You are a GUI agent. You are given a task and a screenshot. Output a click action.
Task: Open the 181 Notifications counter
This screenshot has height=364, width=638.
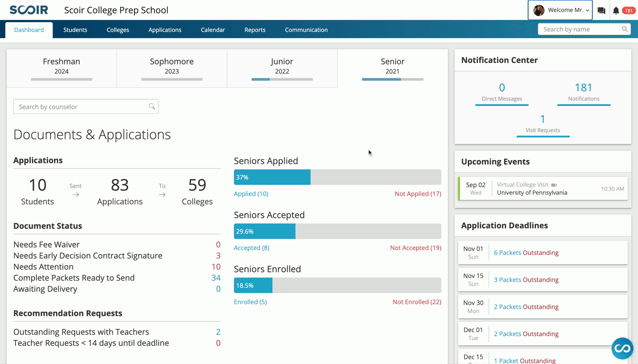click(x=583, y=93)
